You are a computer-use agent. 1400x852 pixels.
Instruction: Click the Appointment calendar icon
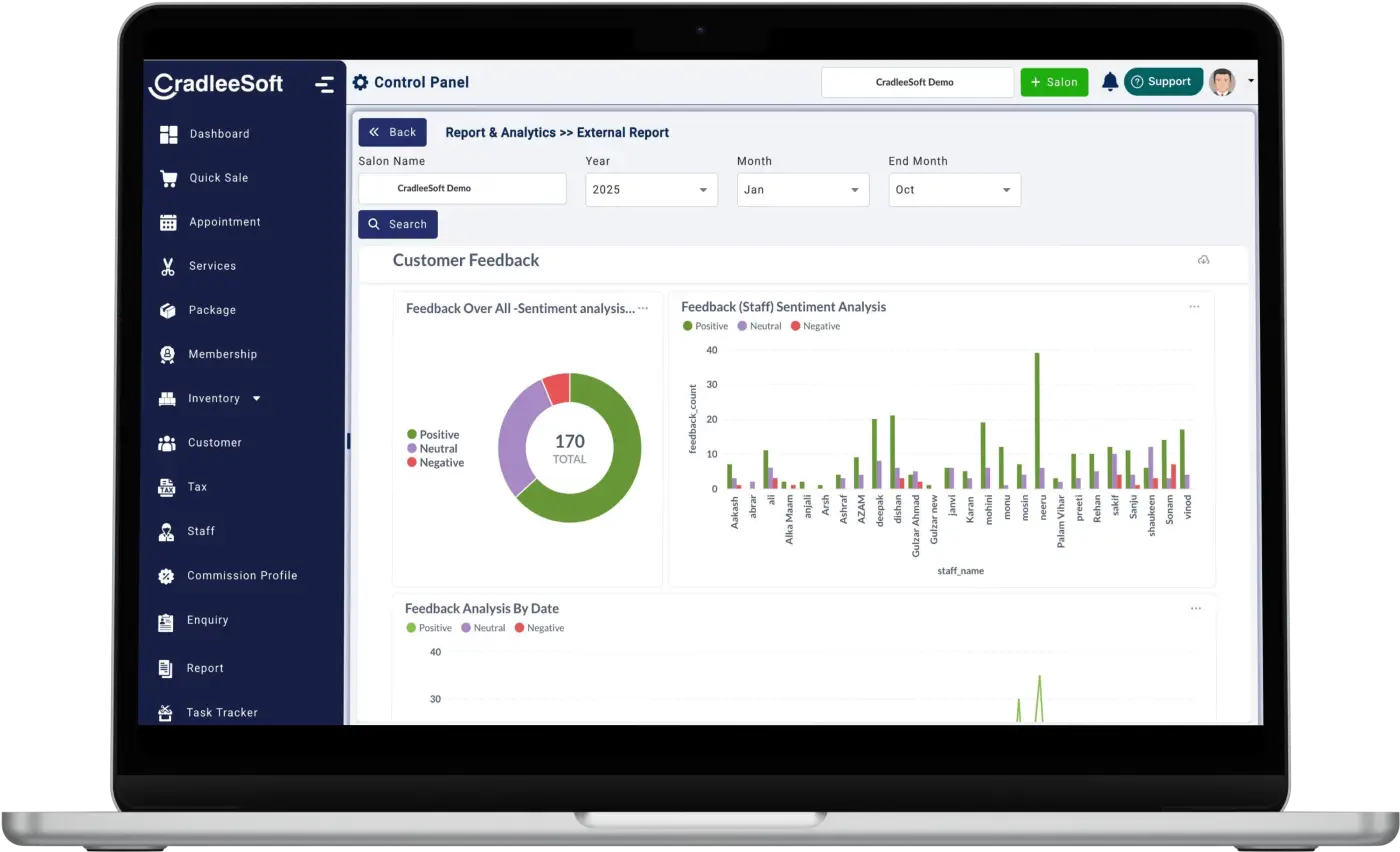click(x=168, y=222)
